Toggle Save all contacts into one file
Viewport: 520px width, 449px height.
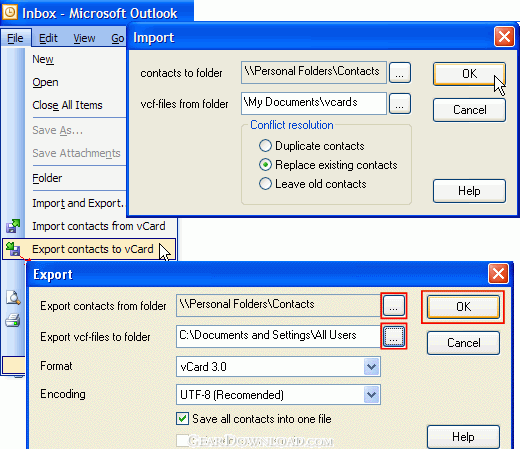coord(182,419)
